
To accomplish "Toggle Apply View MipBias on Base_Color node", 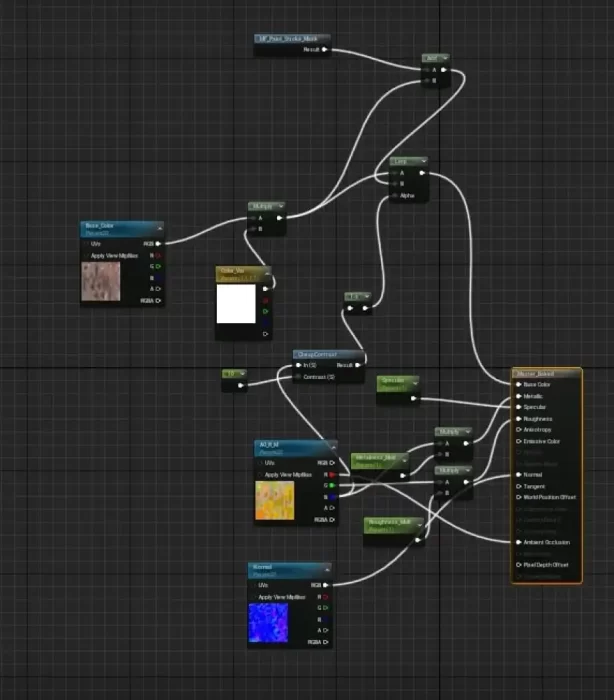I will click(85, 255).
